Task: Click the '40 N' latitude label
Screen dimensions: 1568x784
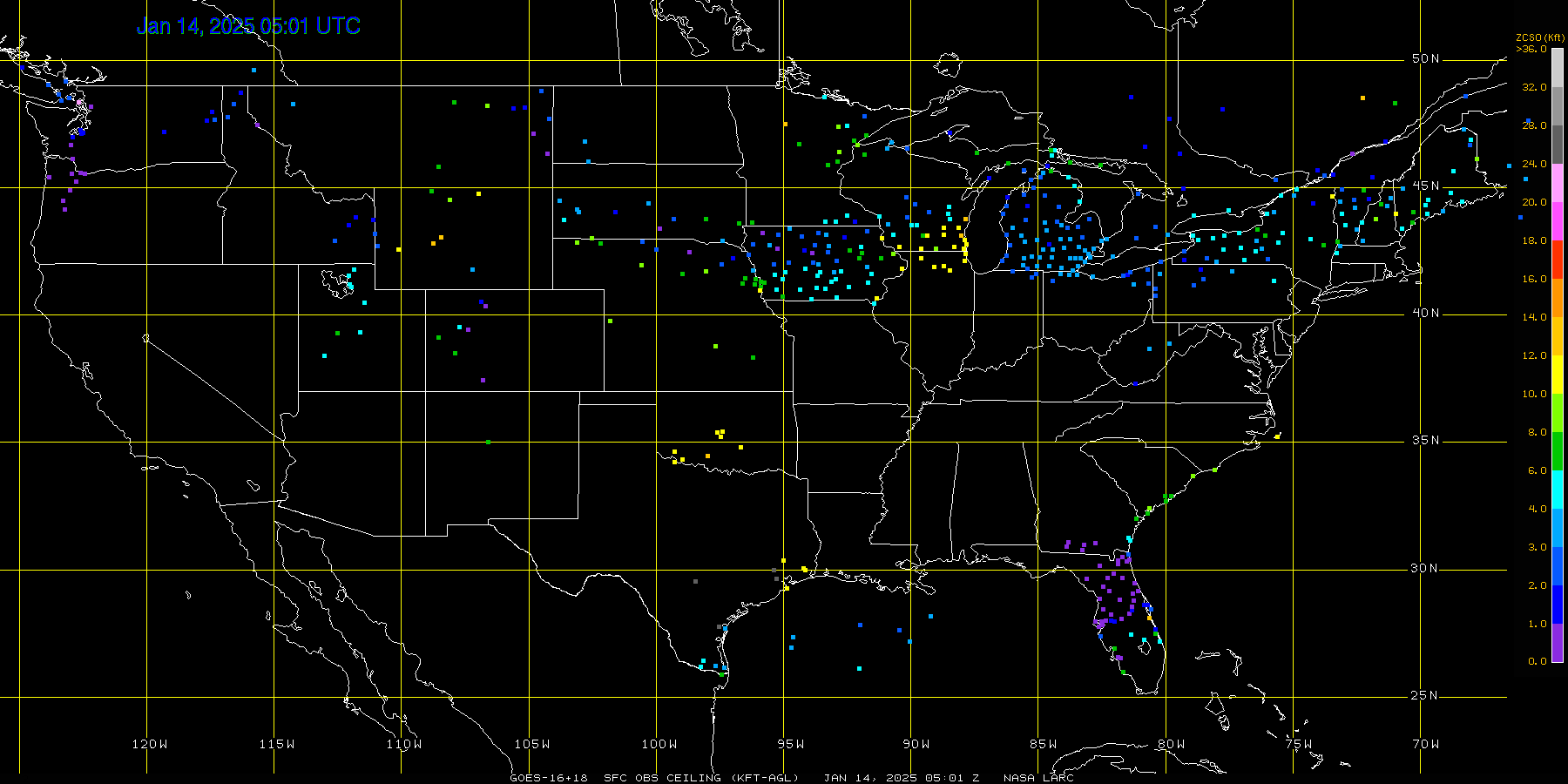Action: 1425,313
